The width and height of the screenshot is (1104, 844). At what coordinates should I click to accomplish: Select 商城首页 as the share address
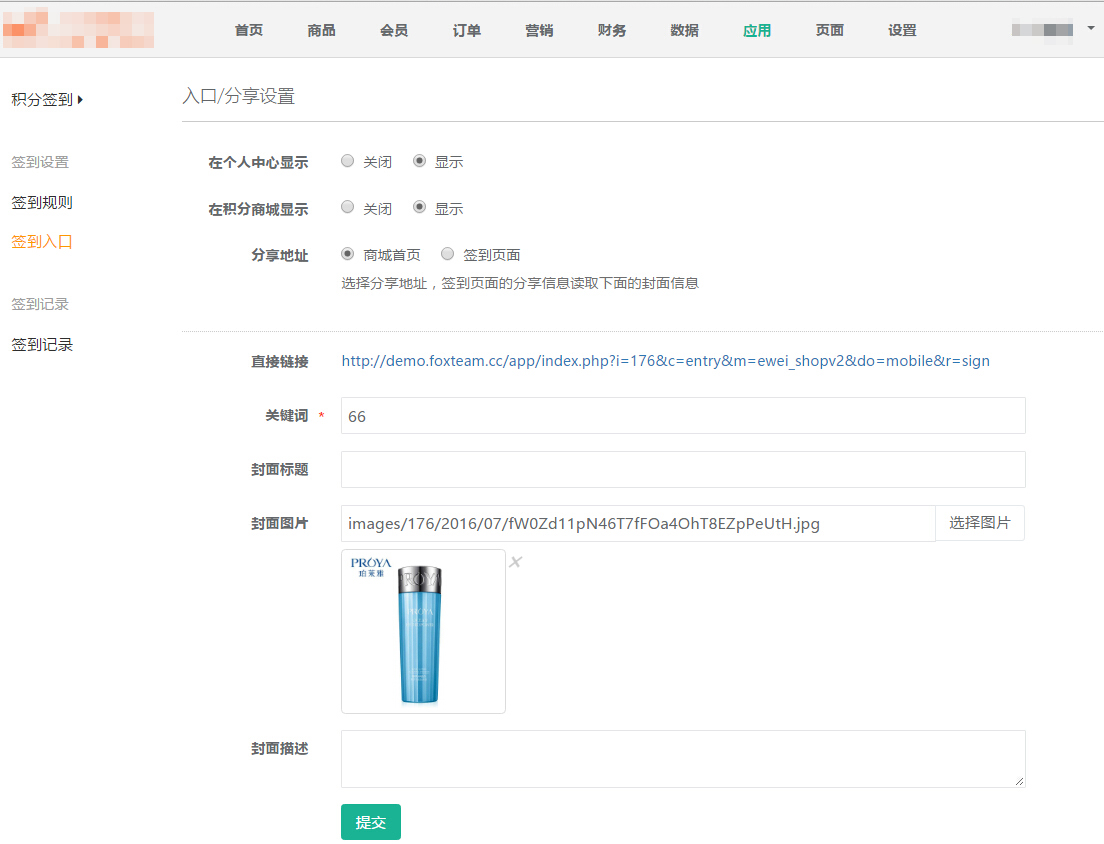tap(348, 254)
